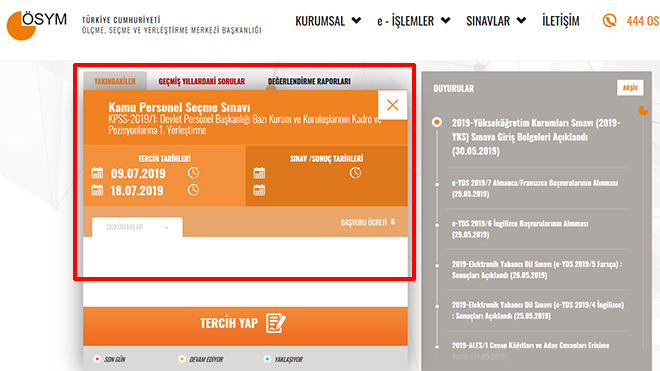The image size is (660, 371).
Task: Select timeline marker for 2019-YKS announcement
Action: click(x=437, y=122)
